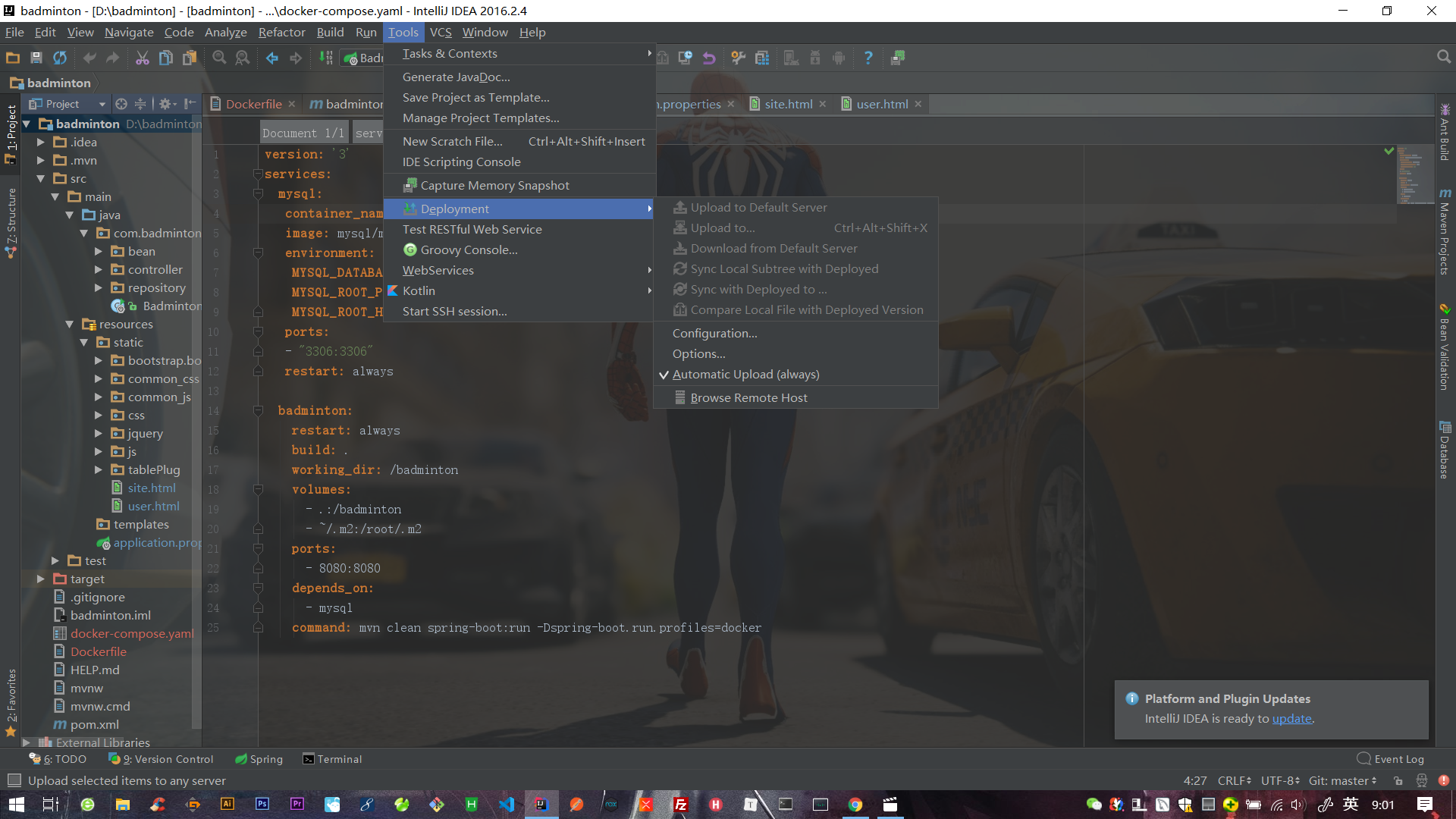Open the VCS menu
Screen dimensions: 1456x819
click(440, 32)
